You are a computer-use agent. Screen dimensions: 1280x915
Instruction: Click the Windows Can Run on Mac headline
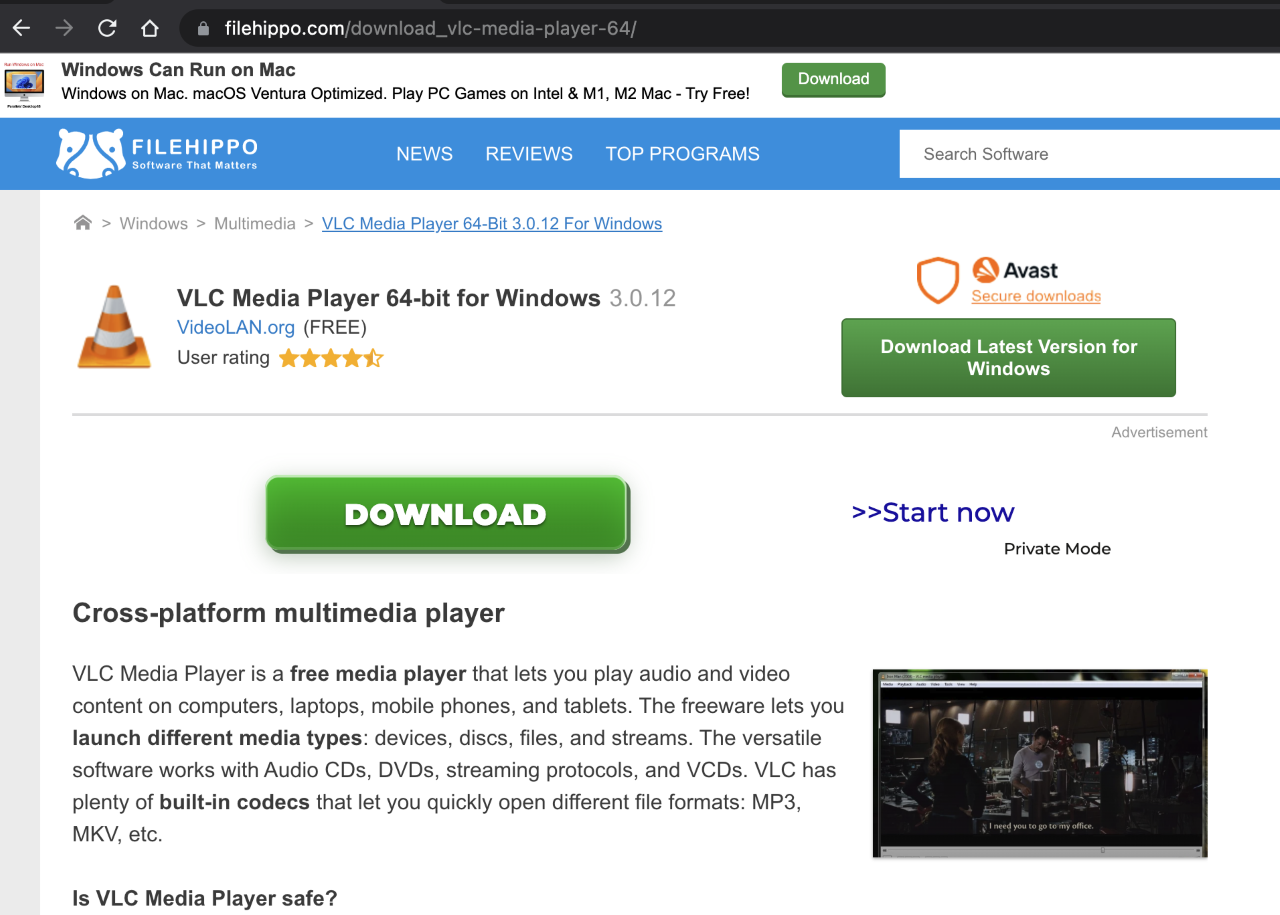[179, 70]
